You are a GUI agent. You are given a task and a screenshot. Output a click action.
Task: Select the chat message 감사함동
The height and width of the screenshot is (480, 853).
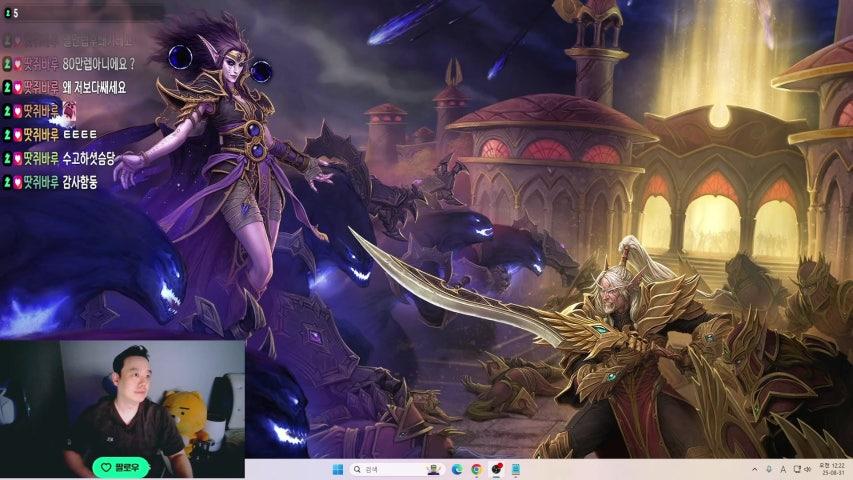[80, 182]
